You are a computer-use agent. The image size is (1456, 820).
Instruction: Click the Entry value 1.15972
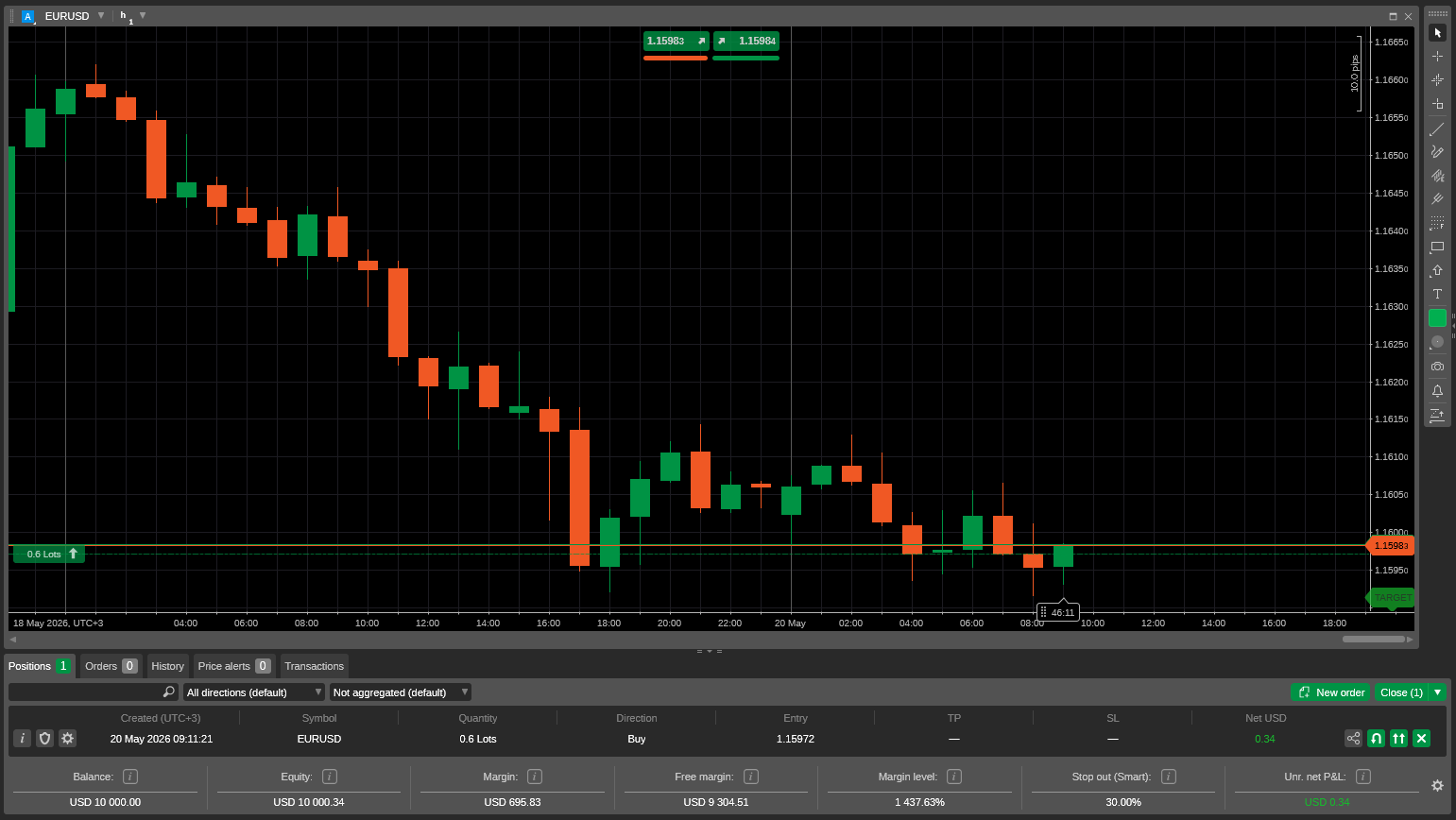coord(796,739)
